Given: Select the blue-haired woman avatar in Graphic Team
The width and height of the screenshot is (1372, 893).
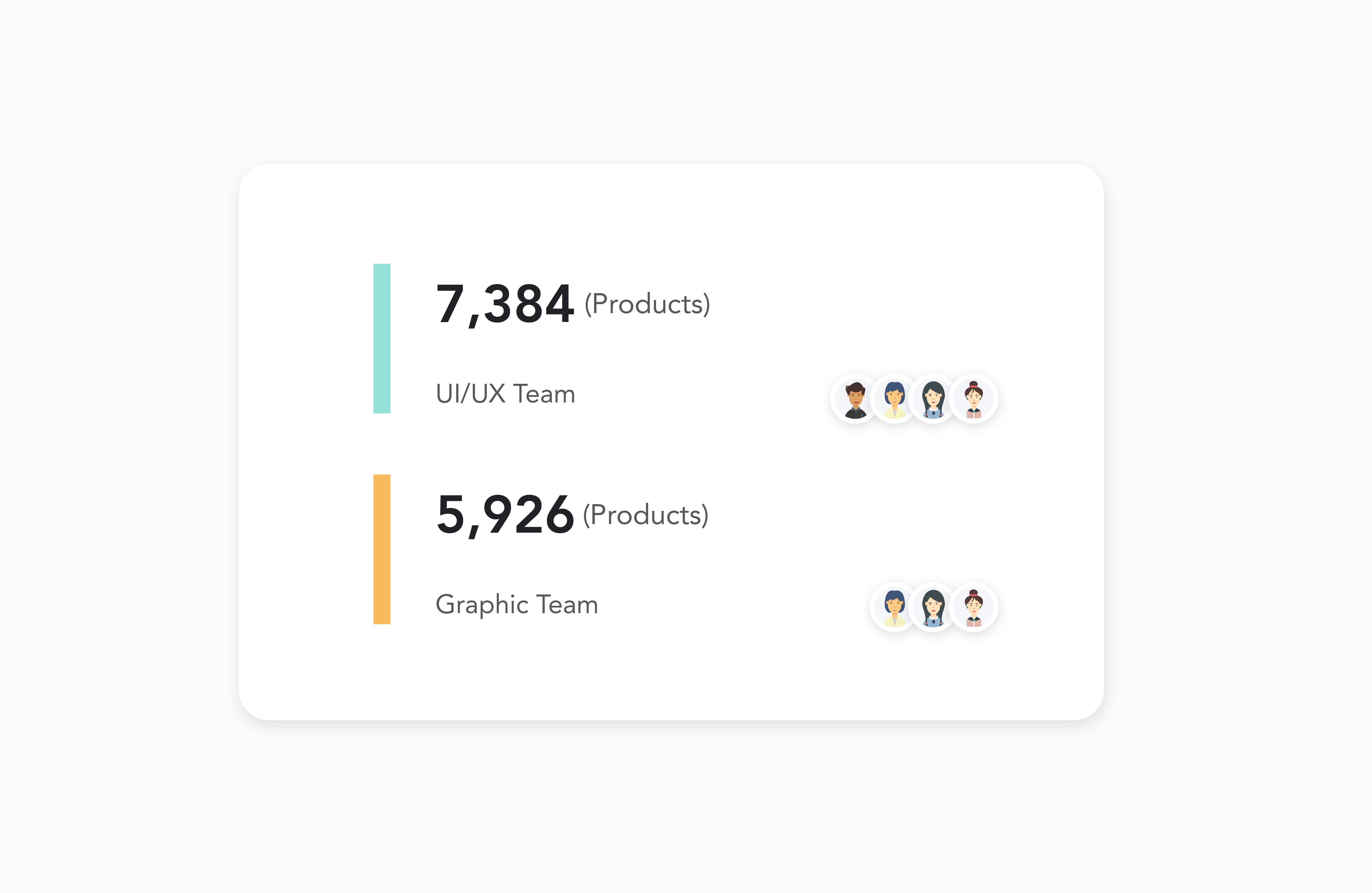Looking at the screenshot, I should point(894,608).
